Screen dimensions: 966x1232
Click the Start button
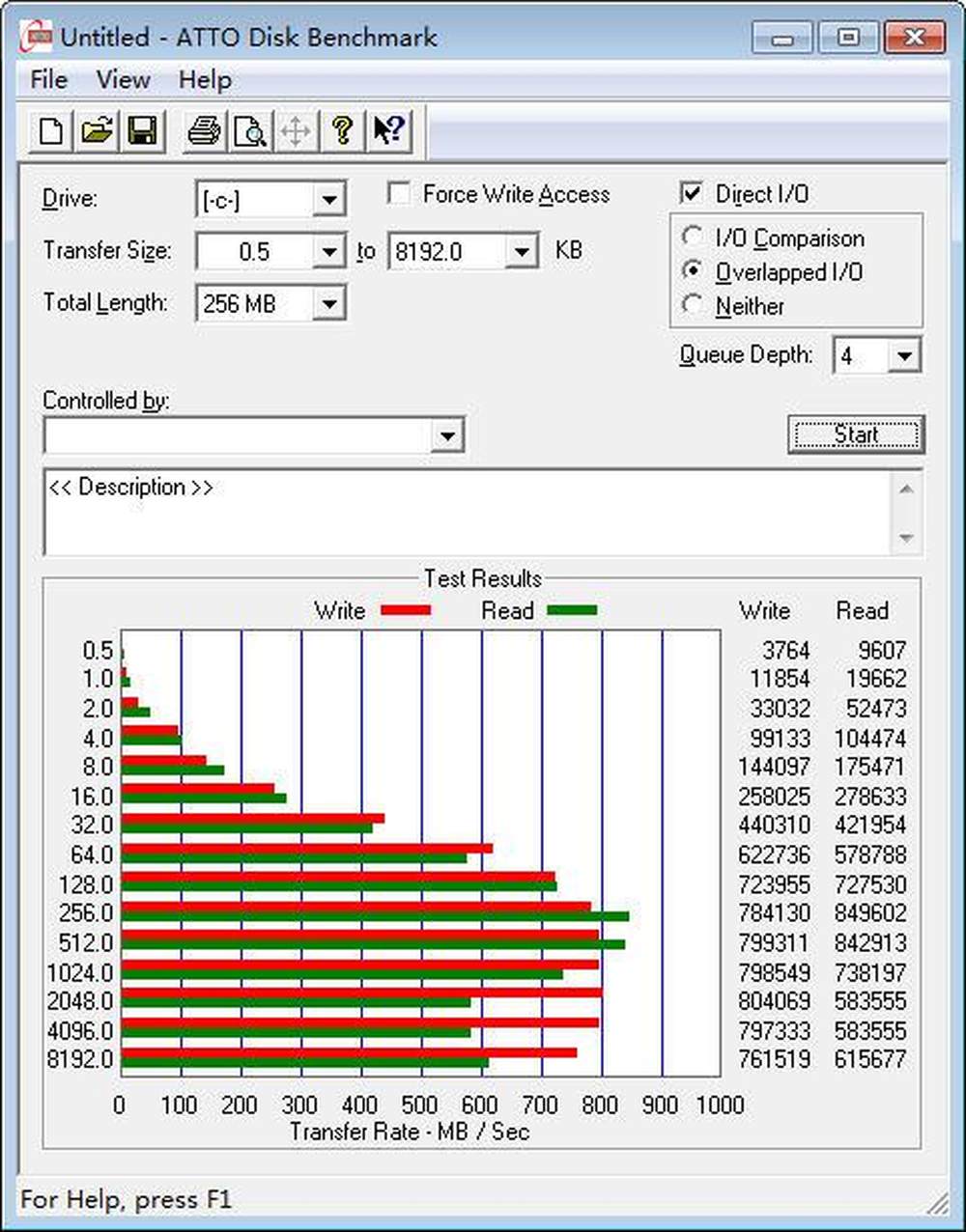coord(856,434)
